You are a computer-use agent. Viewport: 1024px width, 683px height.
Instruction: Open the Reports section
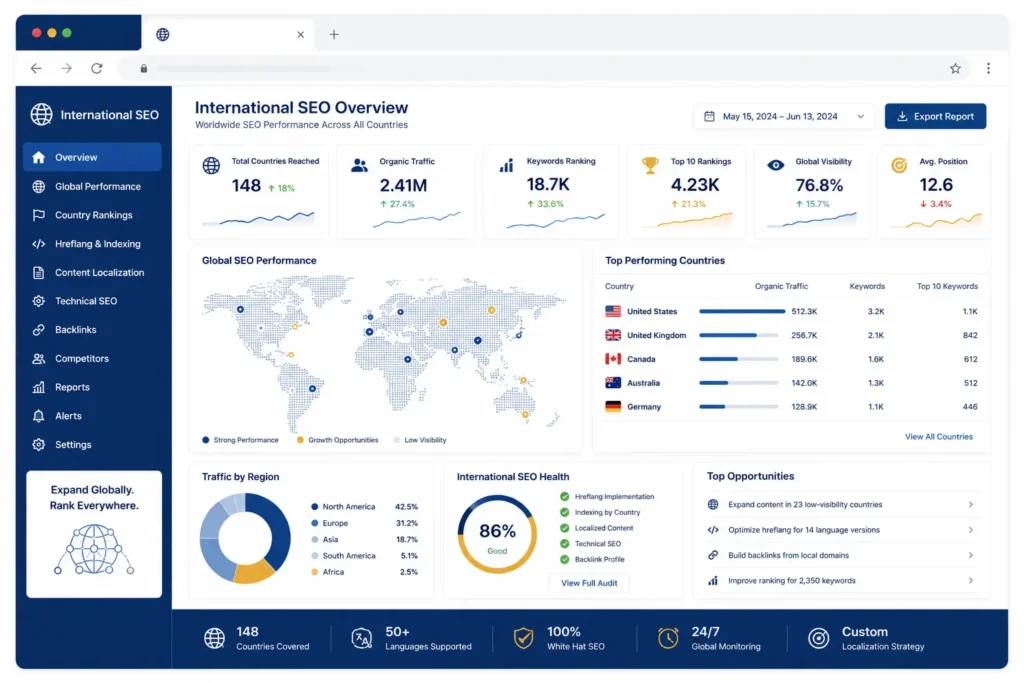[x=92, y=387]
